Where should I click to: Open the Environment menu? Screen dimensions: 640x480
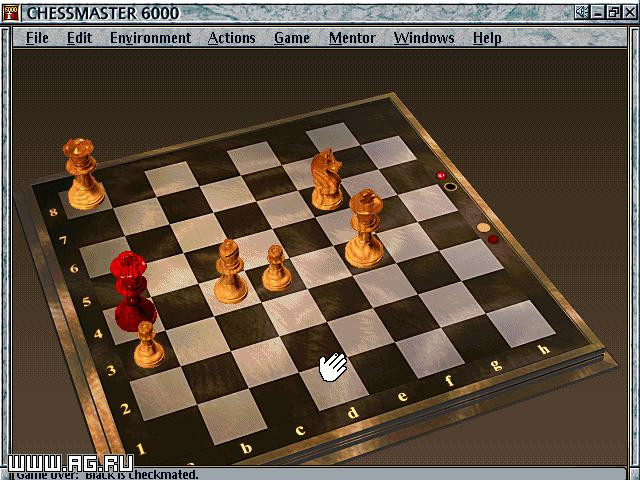(150, 38)
